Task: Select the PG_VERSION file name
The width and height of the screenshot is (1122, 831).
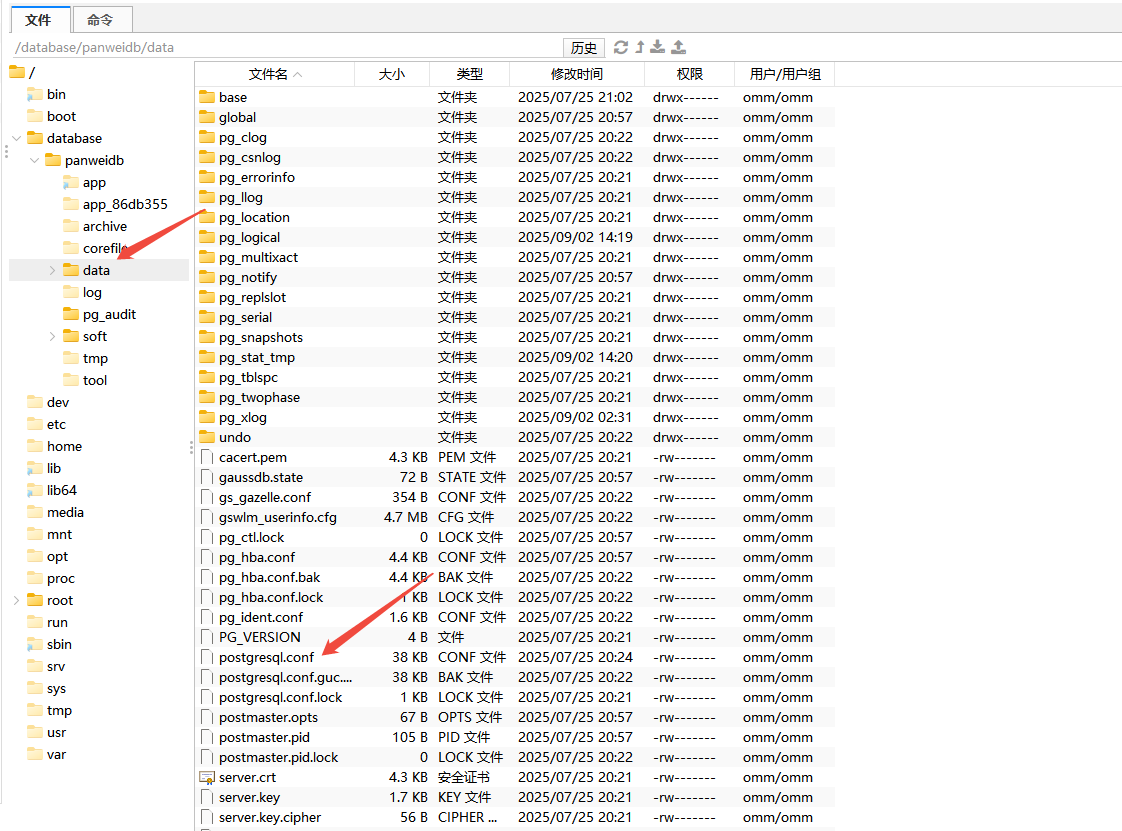Action: (x=260, y=637)
